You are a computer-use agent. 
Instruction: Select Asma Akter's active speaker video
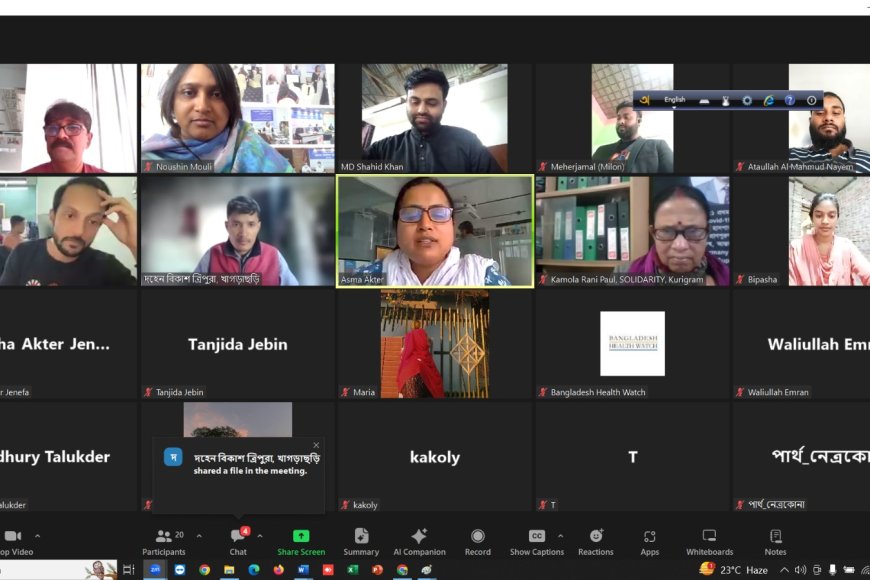pyautogui.click(x=435, y=231)
